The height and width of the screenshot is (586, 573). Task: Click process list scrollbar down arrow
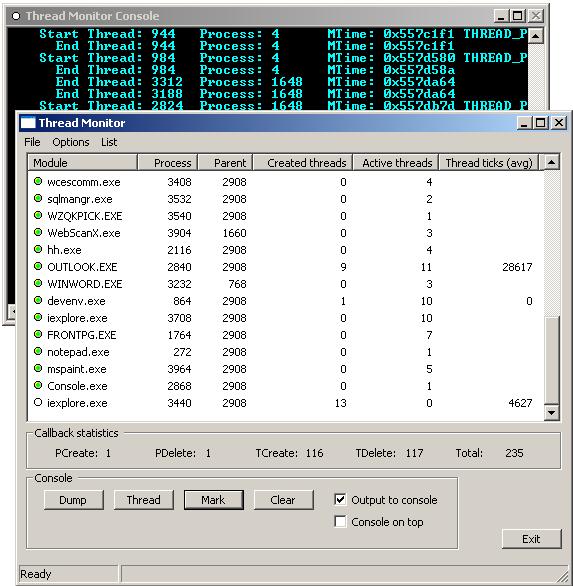coord(552,413)
